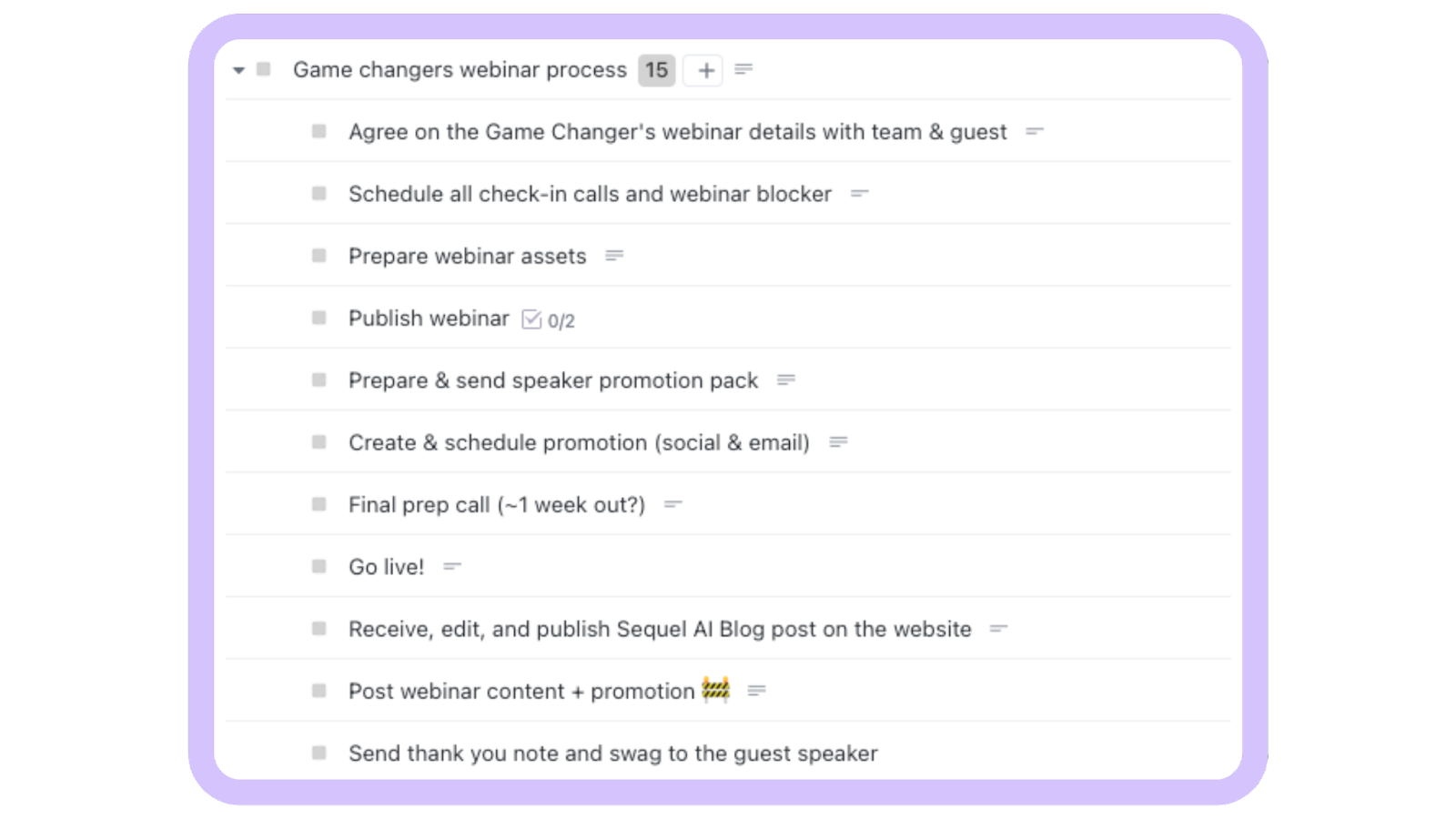Open description icon on Agree on webinar details task

click(1034, 132)
